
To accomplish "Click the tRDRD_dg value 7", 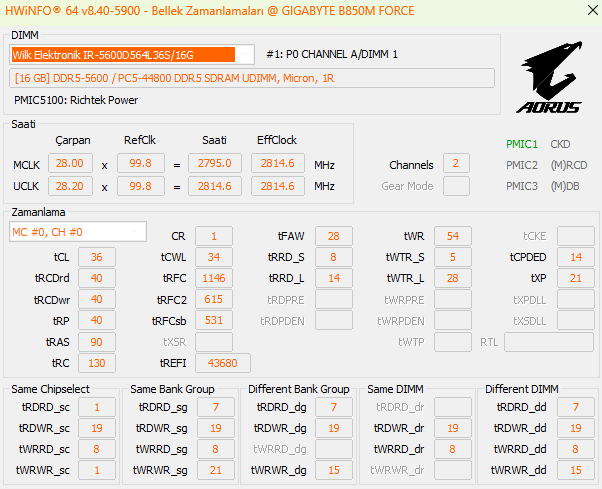I will 334,407.
